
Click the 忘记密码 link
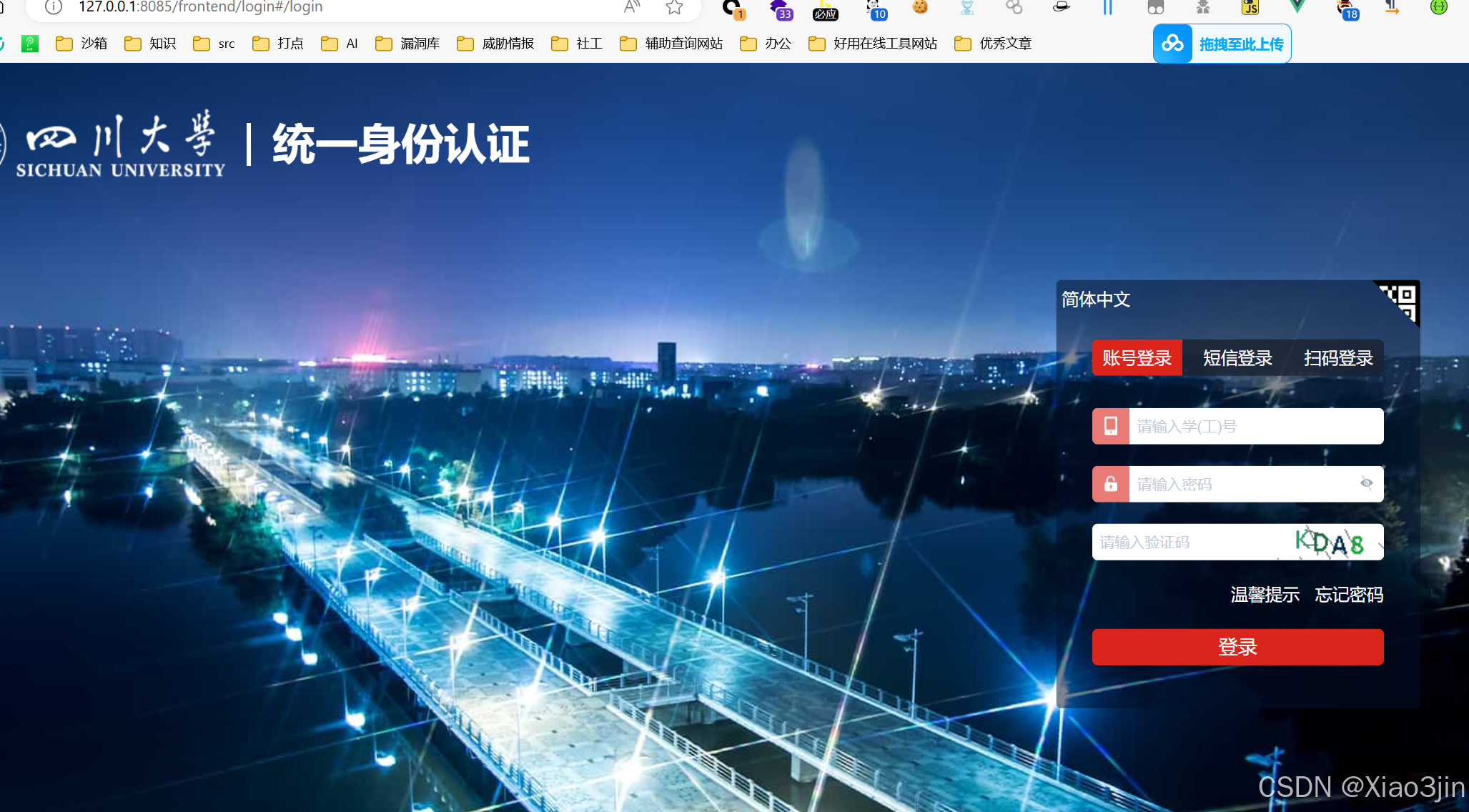(x=1349, y=594)
